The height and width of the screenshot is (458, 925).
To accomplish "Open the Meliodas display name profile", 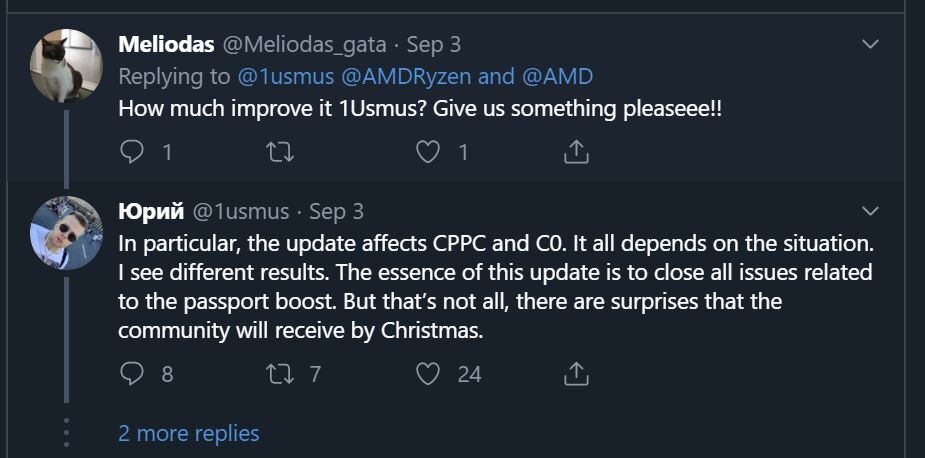I will point(166,44).
